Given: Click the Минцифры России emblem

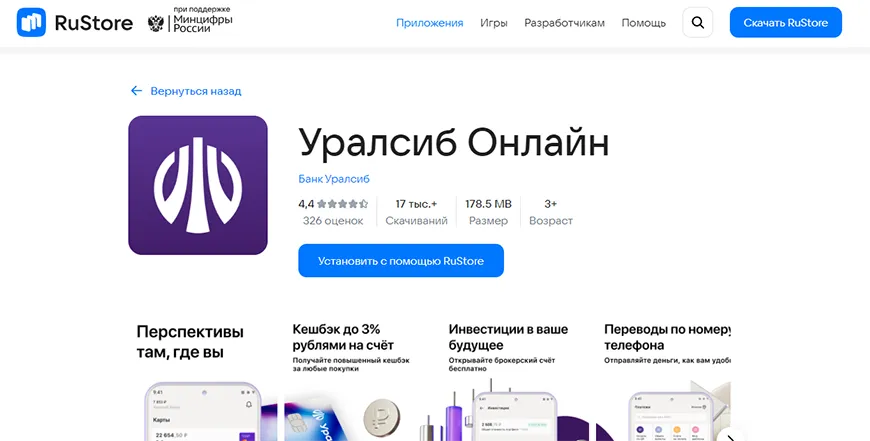Looking at the screenshot, I should pos(156,23).
